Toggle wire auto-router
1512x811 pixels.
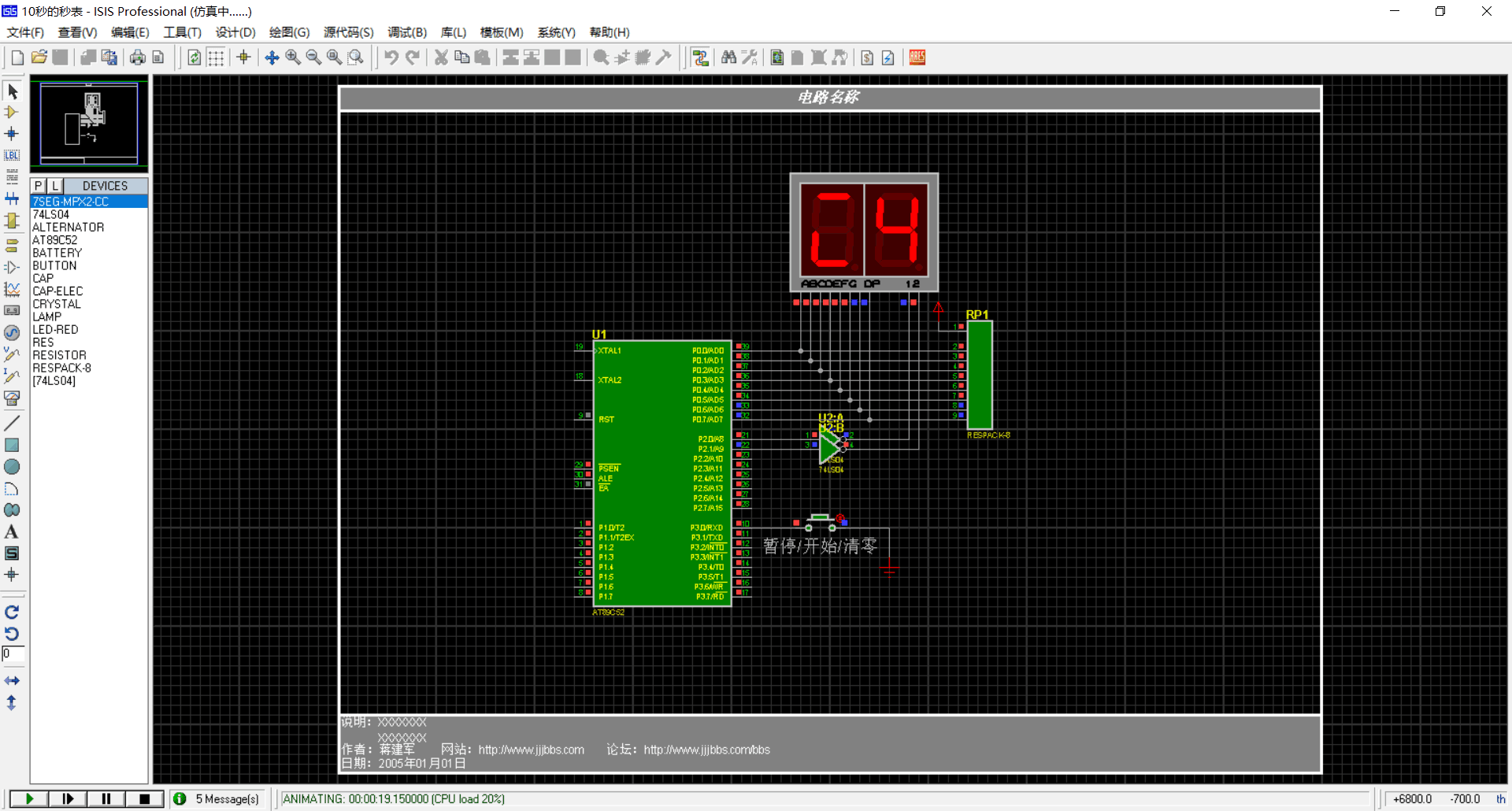[x=700, y=57]
